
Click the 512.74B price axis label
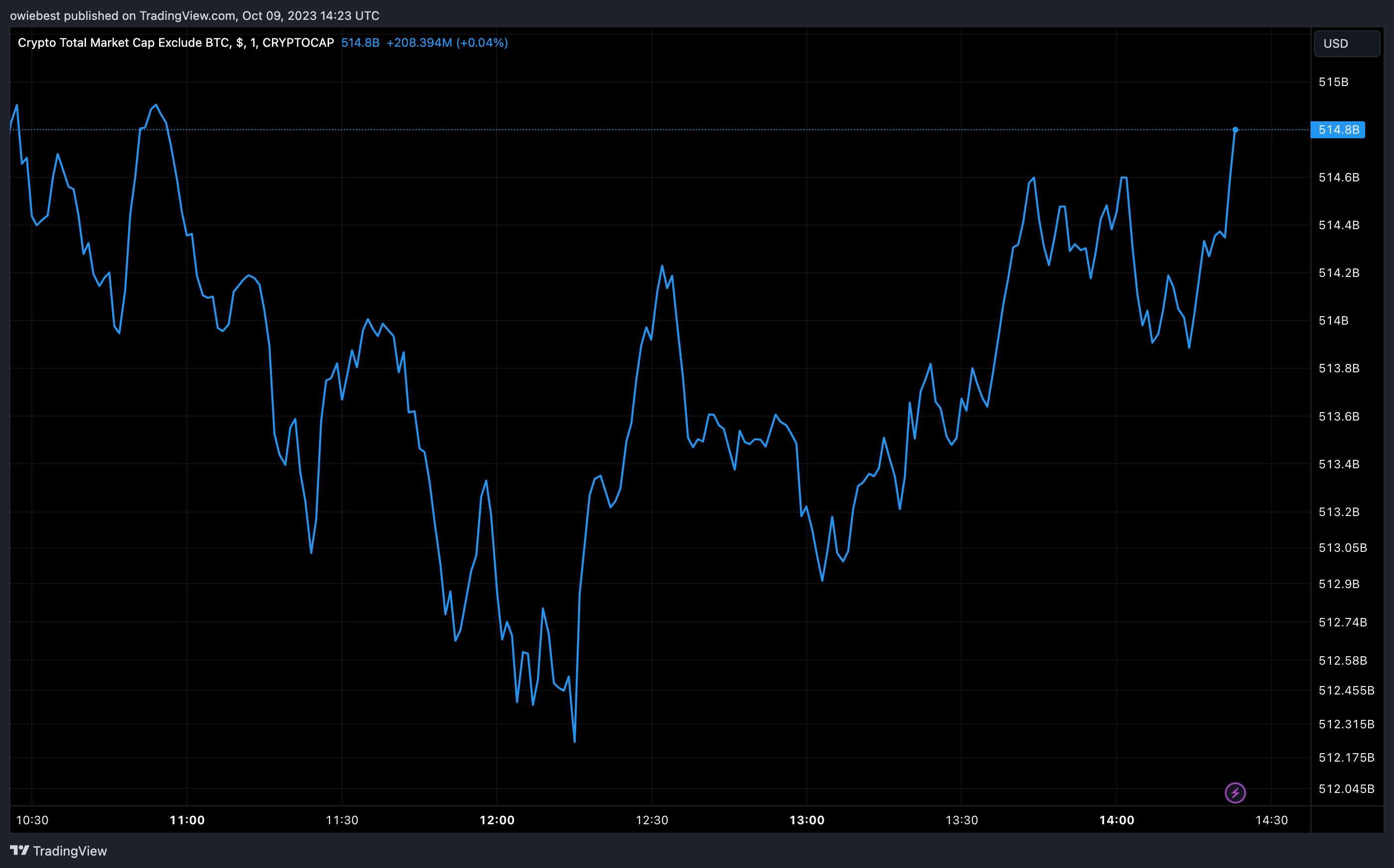1342,622
